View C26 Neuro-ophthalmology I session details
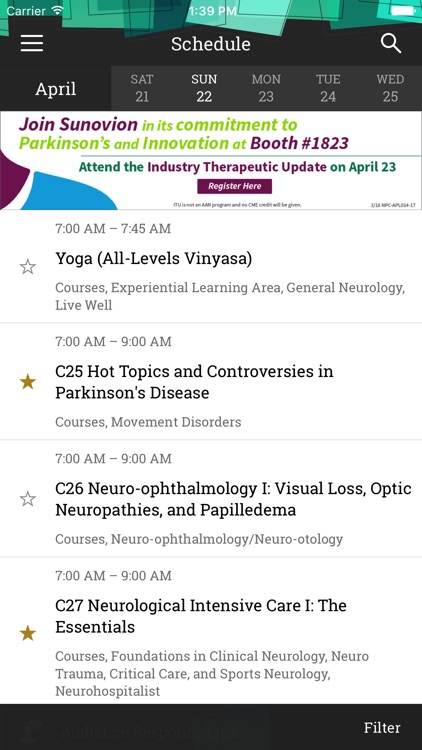The height and width of the screenshot is (750, 422). 211,499
